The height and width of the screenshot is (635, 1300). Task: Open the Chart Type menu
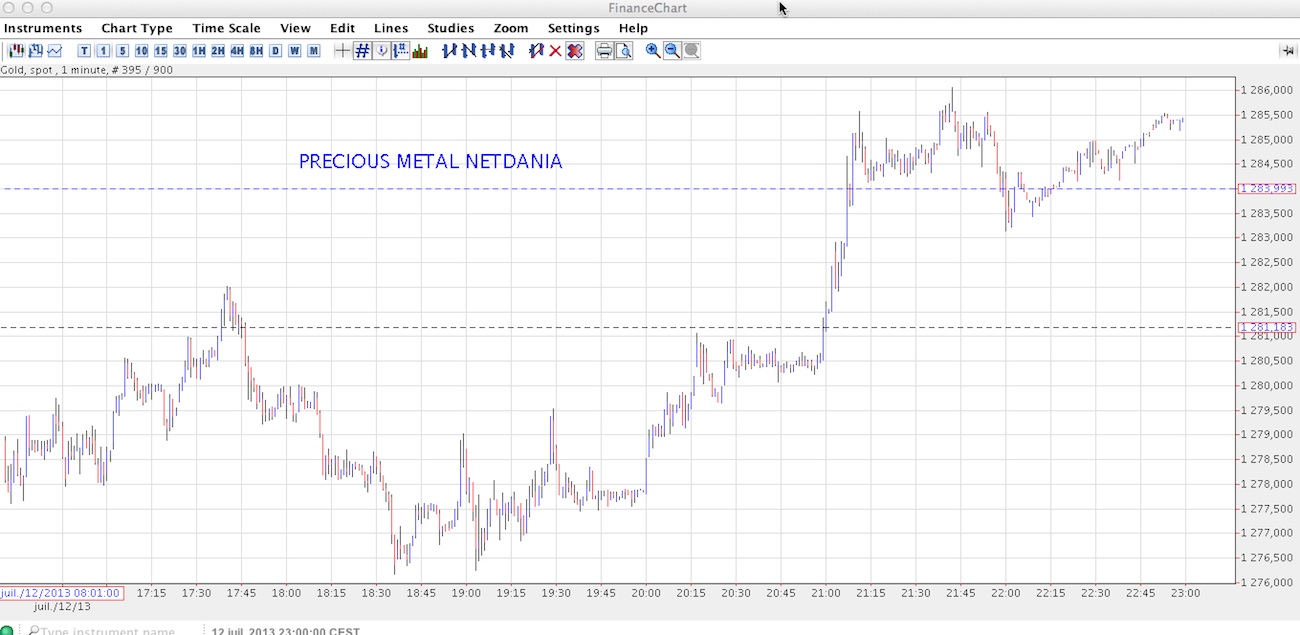pyautogui.click(x=137, y=28)
